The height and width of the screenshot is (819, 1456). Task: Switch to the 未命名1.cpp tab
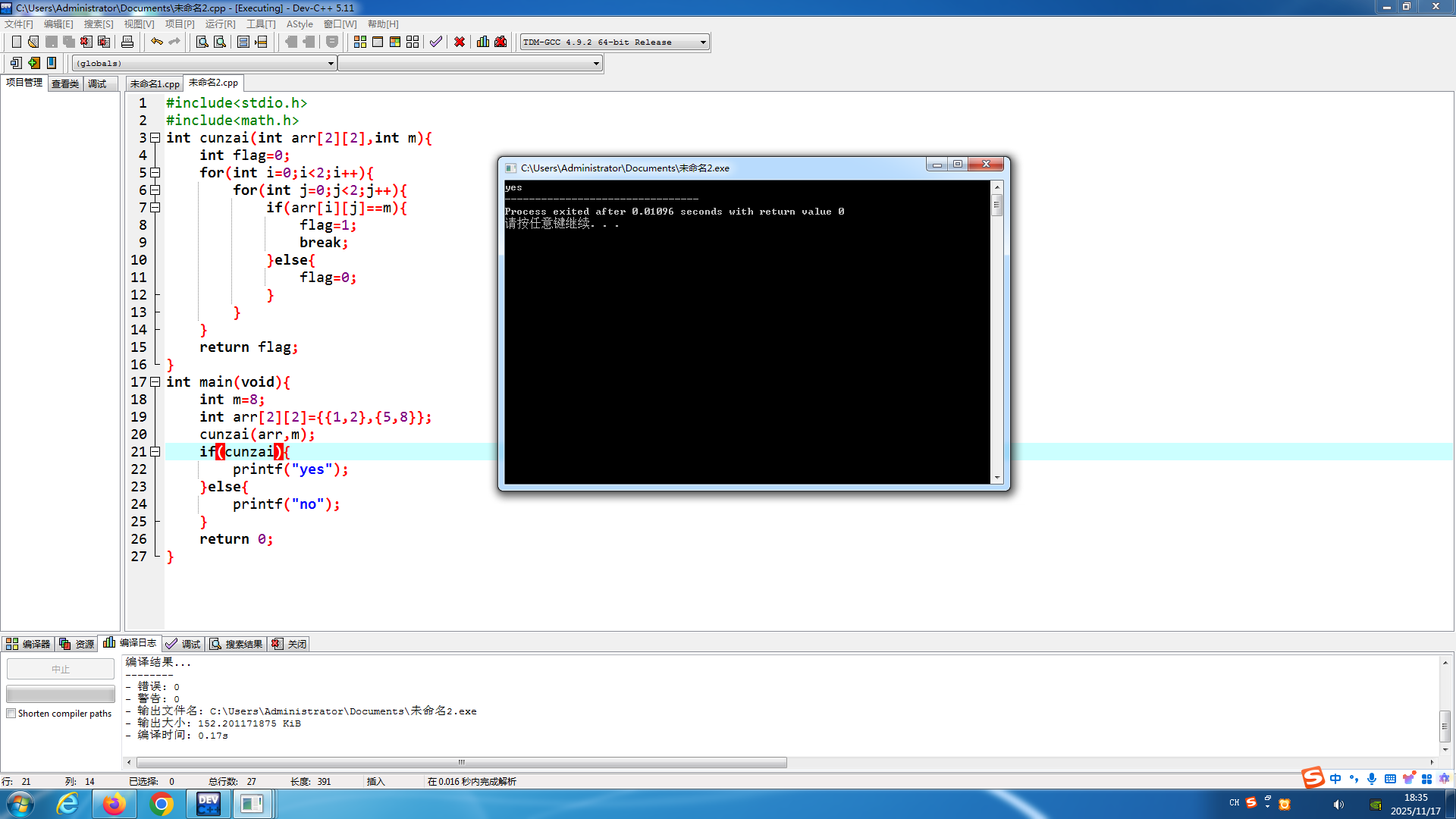tap(155, 83)
